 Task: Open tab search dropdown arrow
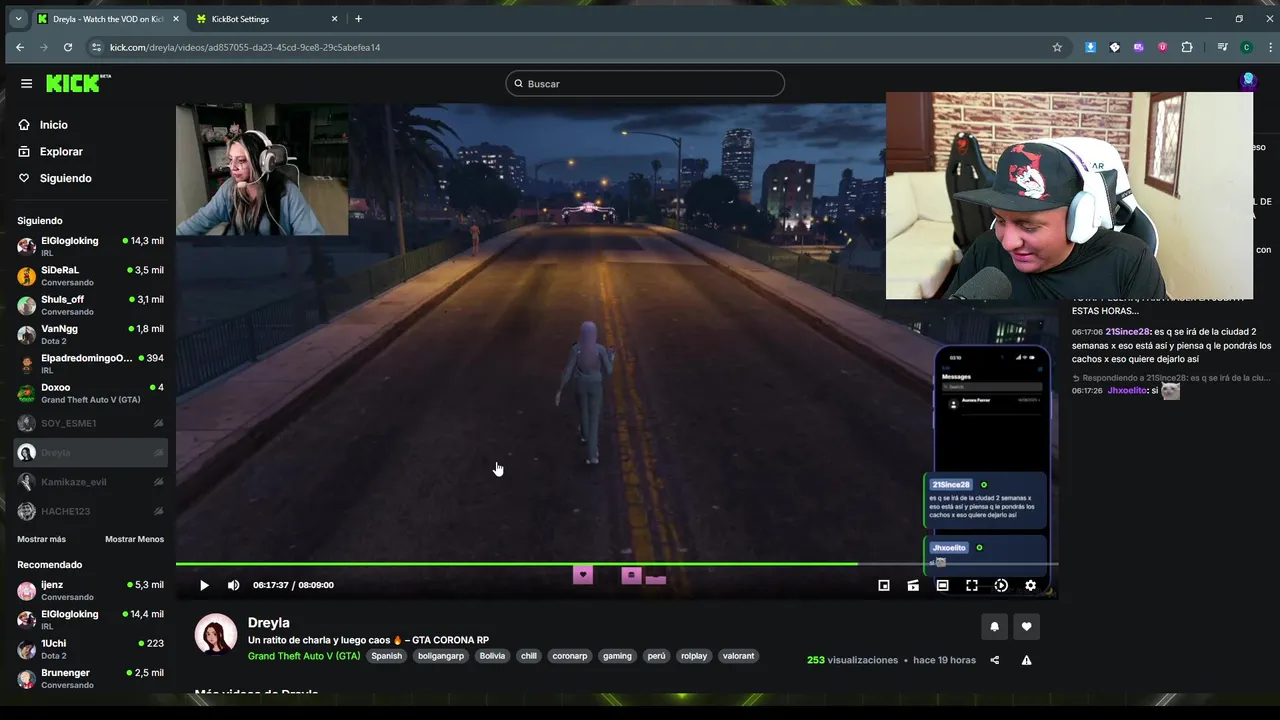coord(17,19)
